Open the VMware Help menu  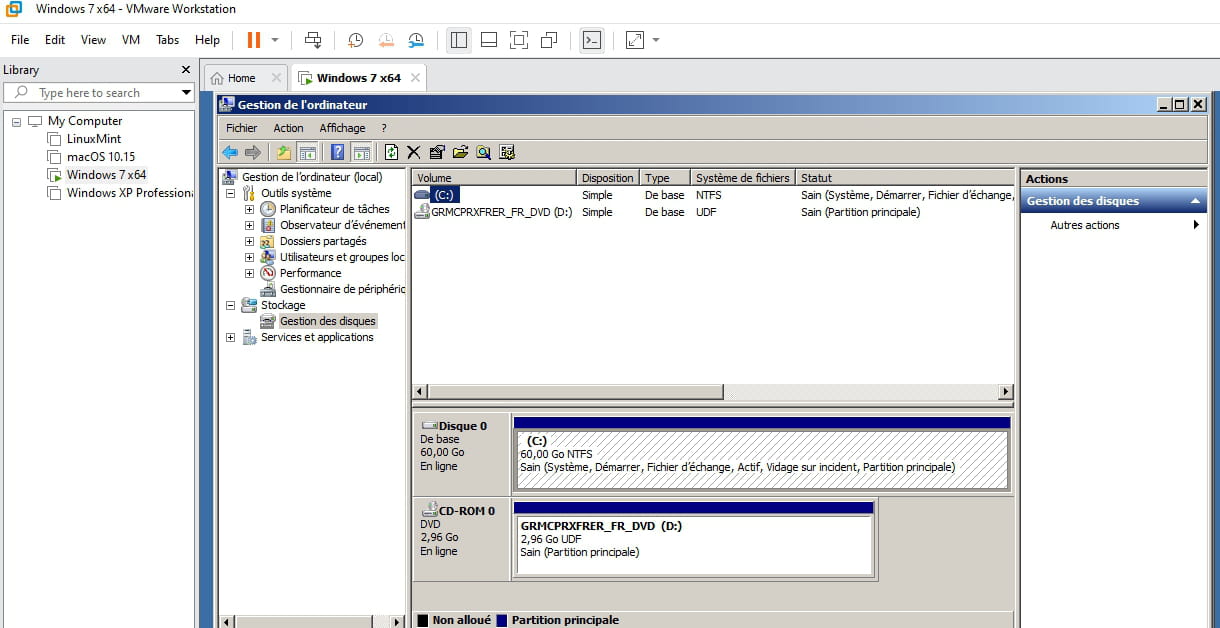coord(207,40)
